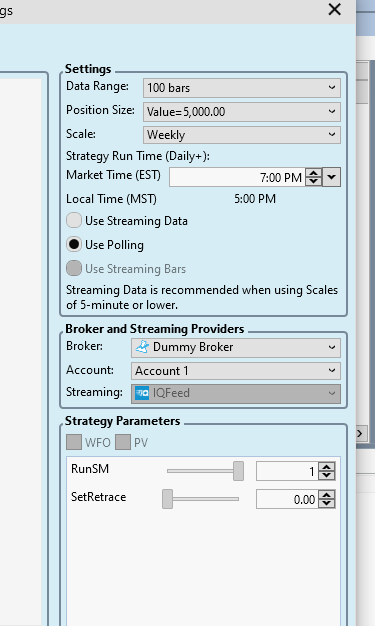Click the Dummy Broker icon

click(x=142, y=347)
